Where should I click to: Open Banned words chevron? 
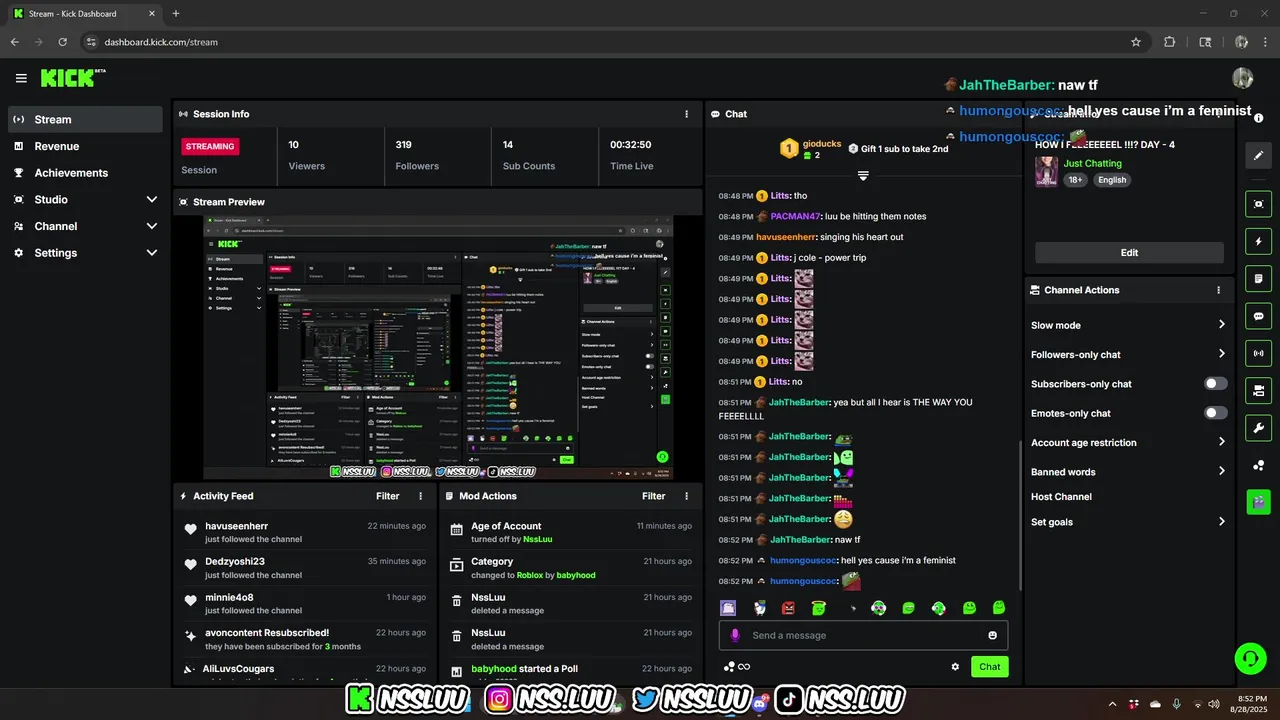[x=1221, y=471]
